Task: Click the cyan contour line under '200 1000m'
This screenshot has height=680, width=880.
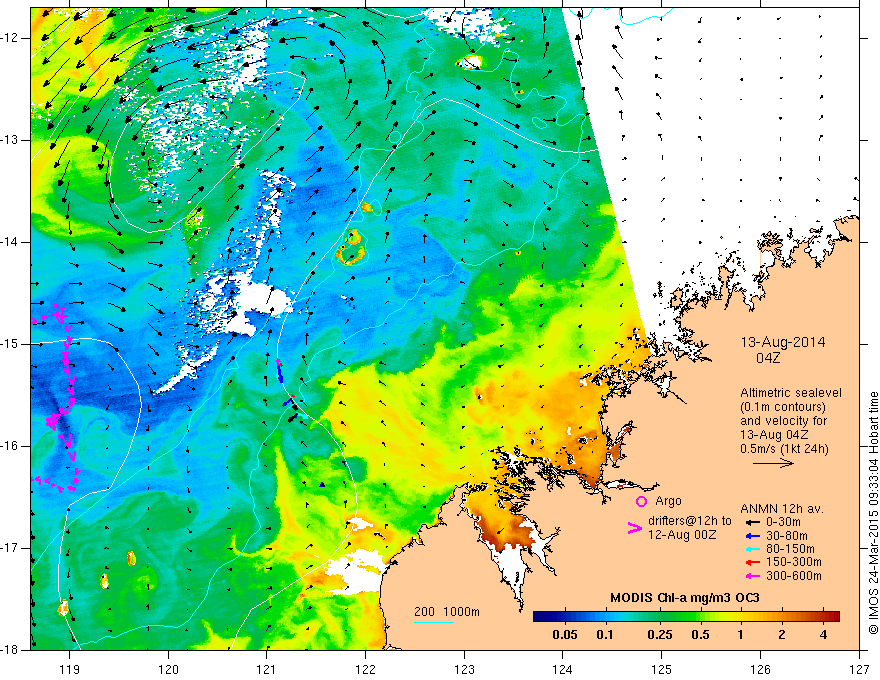Action: pos(434,622)
